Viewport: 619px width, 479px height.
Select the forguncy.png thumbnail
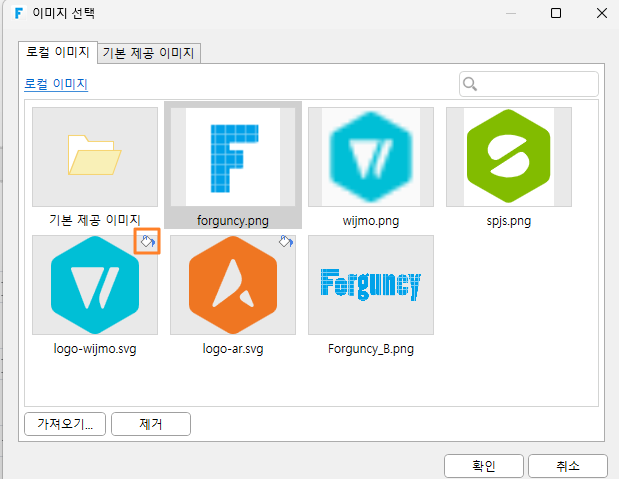[233, 157]
